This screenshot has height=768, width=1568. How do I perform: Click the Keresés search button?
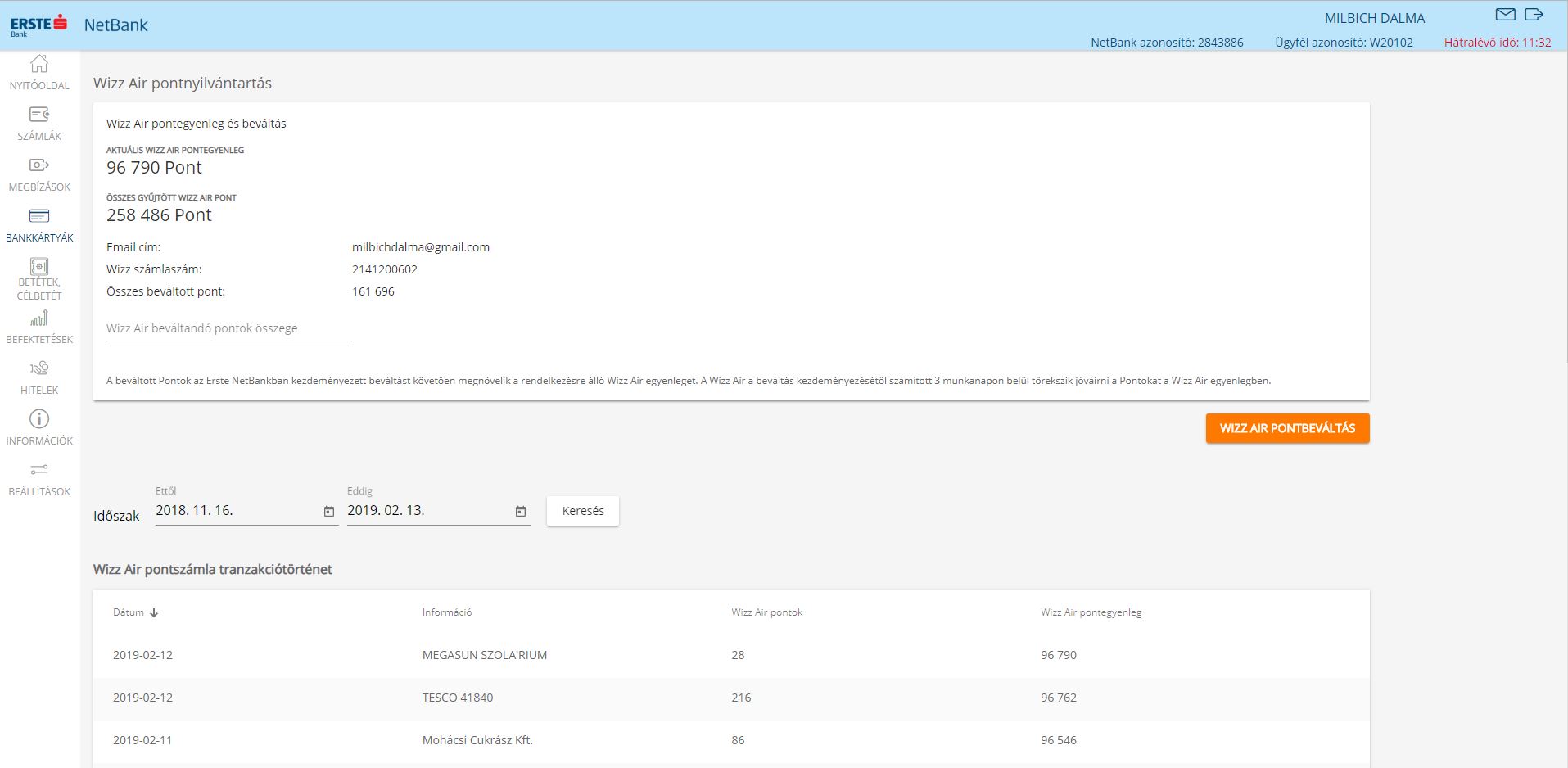point(583,511)
